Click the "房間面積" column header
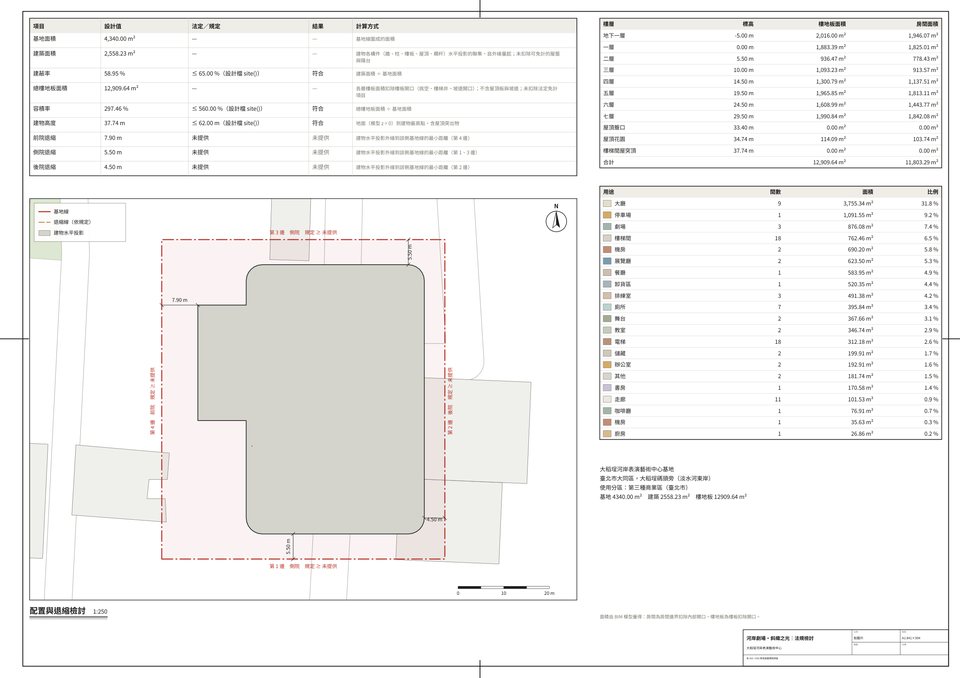 click(x=927, y=24)
